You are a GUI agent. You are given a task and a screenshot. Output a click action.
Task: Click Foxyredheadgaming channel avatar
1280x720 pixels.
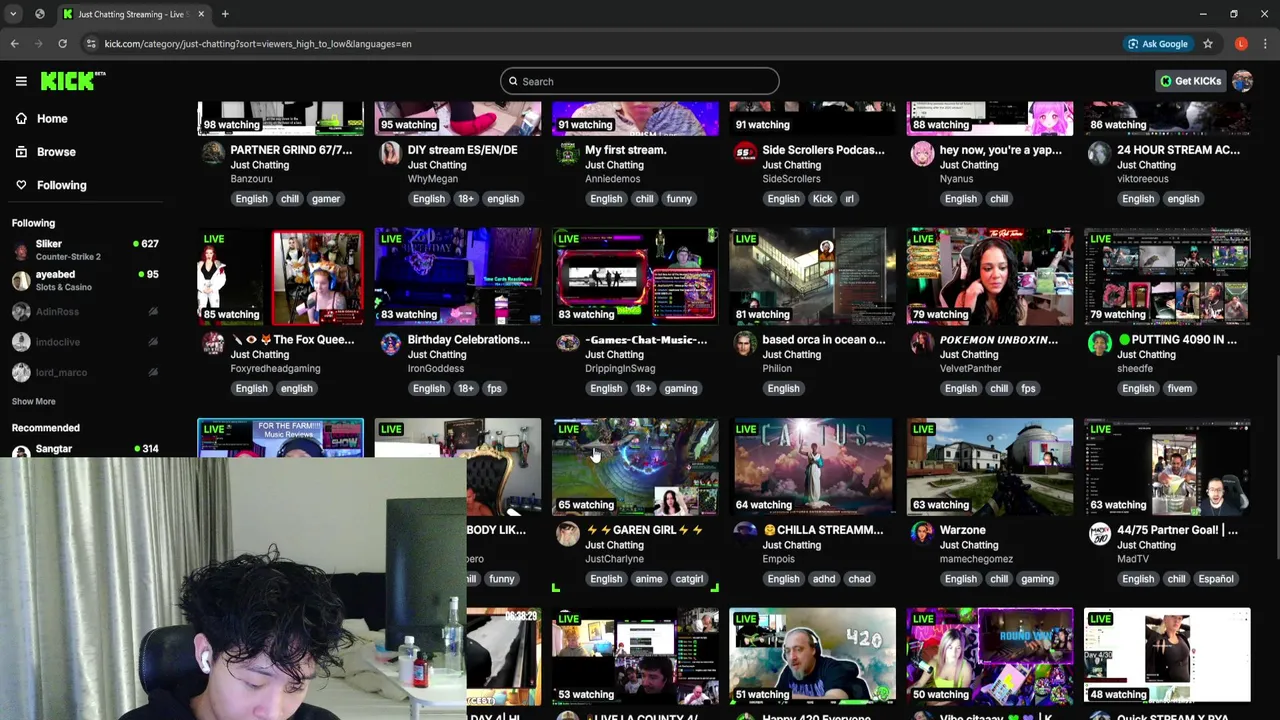point(213,343)
